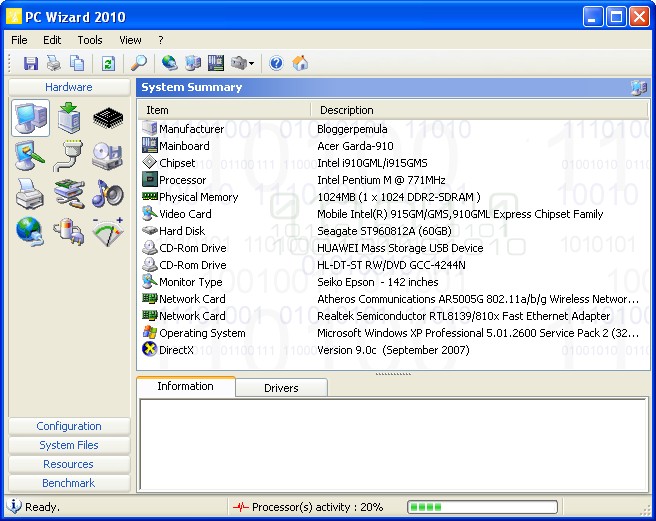
Task: Select the Video monitor with brush icon
Action: (x=30, y=156)
